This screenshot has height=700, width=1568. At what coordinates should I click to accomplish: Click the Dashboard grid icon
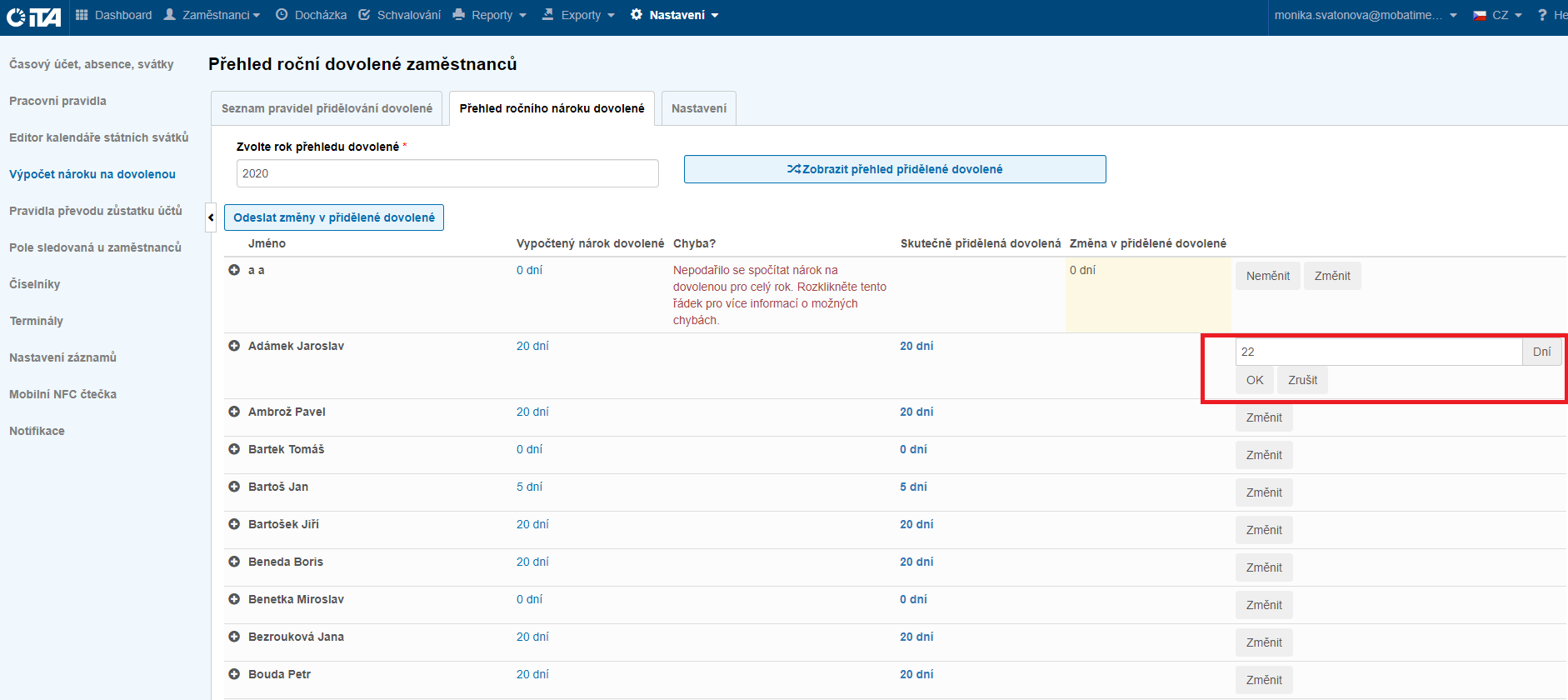pos(82,15)
